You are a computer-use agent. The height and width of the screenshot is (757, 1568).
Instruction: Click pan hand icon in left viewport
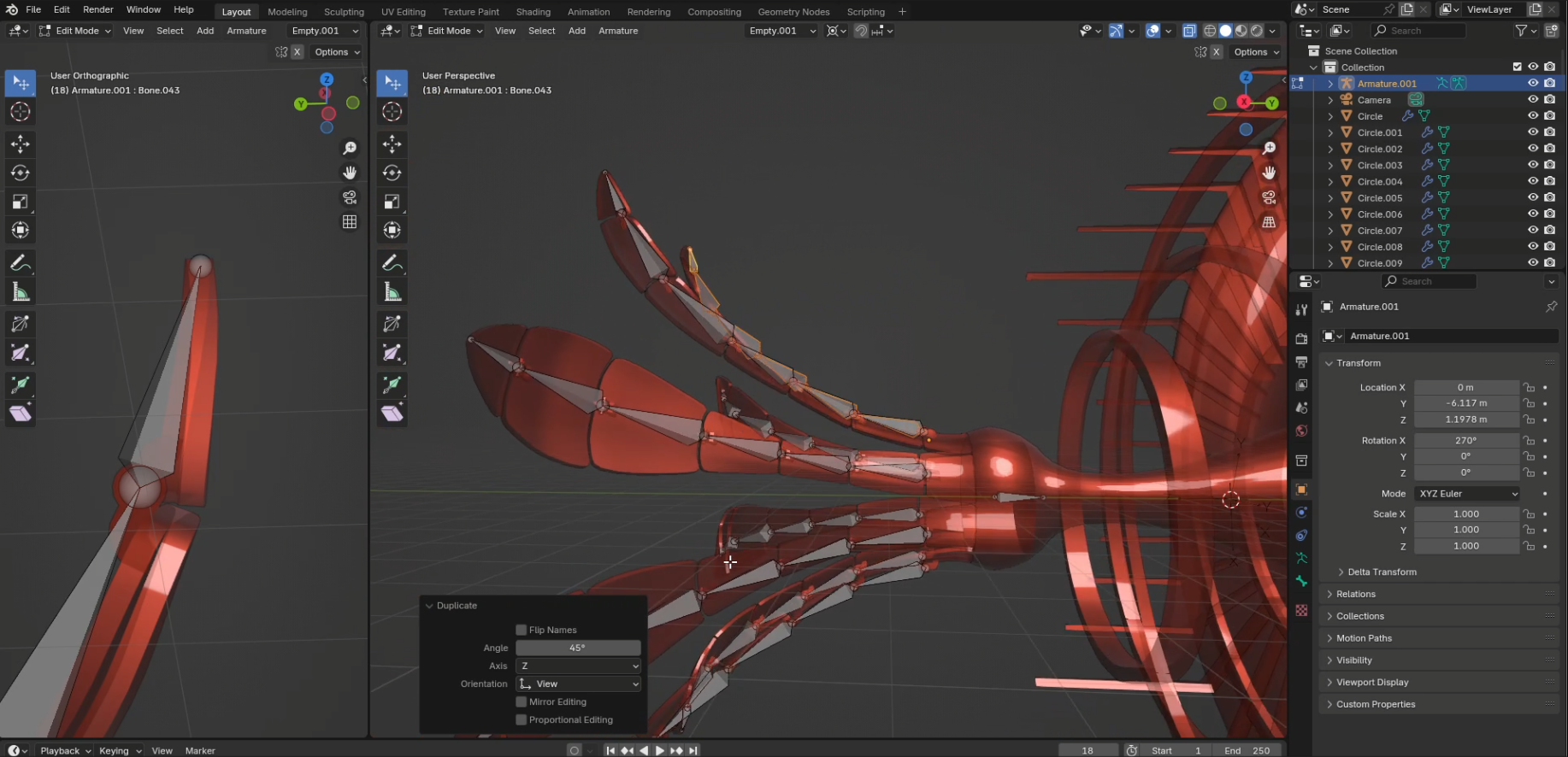point(350,173)
